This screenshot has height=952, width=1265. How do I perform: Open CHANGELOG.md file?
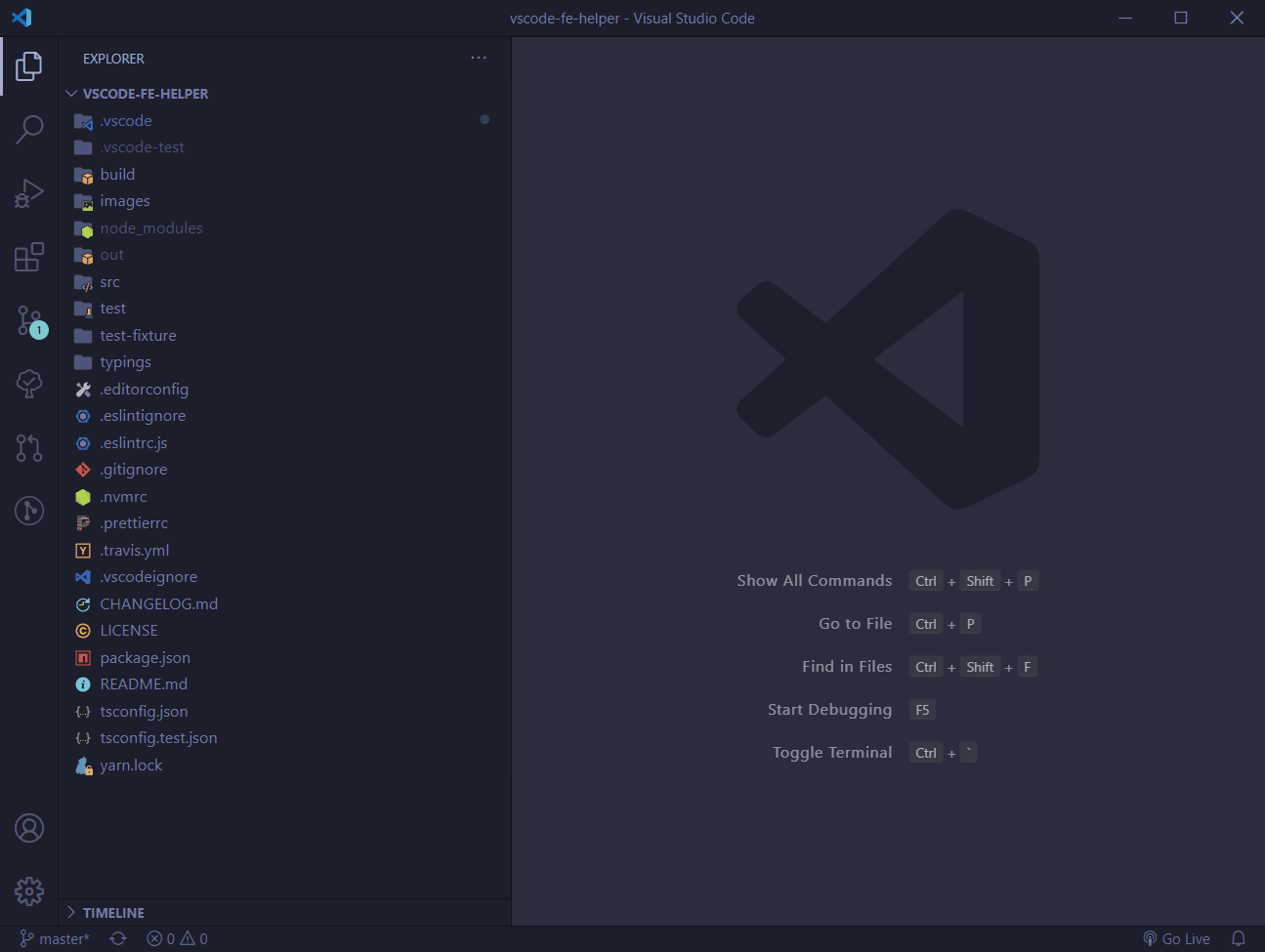coord(284,604)
